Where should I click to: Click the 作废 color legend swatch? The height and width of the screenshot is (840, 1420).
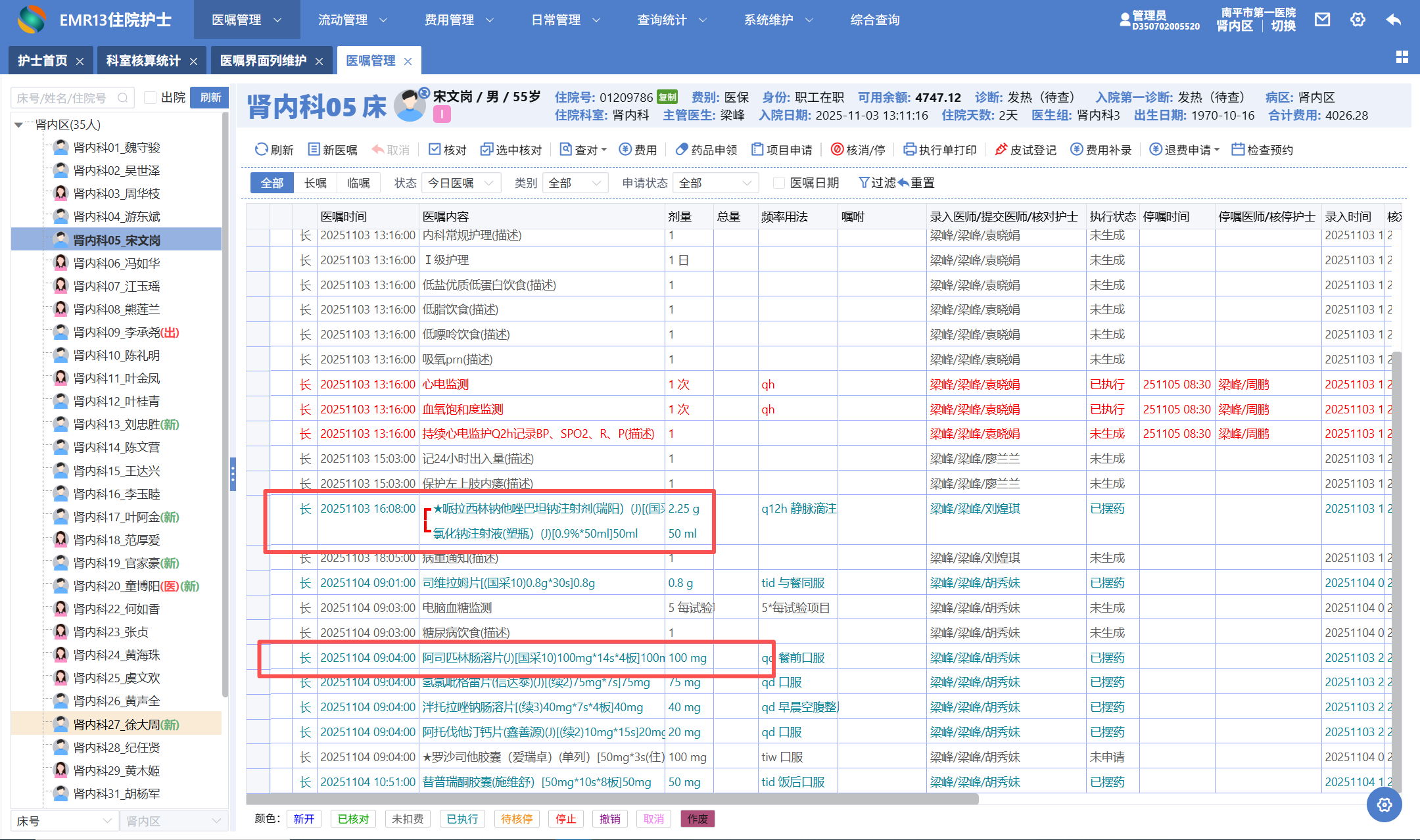click(698, 819)
